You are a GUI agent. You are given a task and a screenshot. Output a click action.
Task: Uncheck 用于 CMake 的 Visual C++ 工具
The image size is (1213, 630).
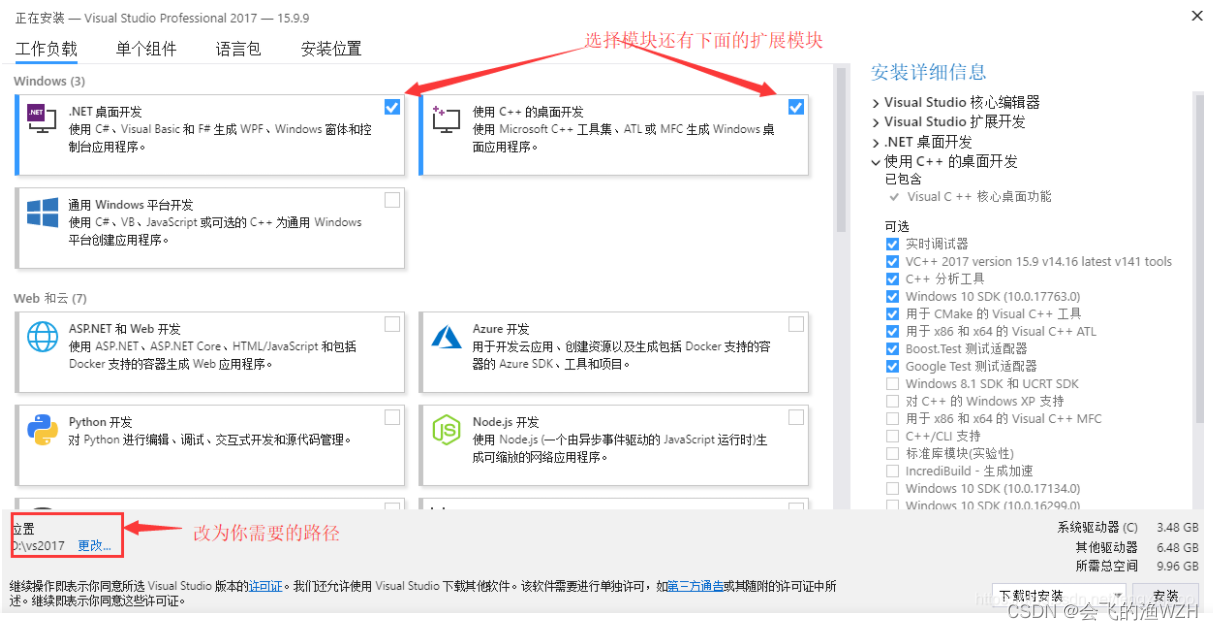coord(892,314)
